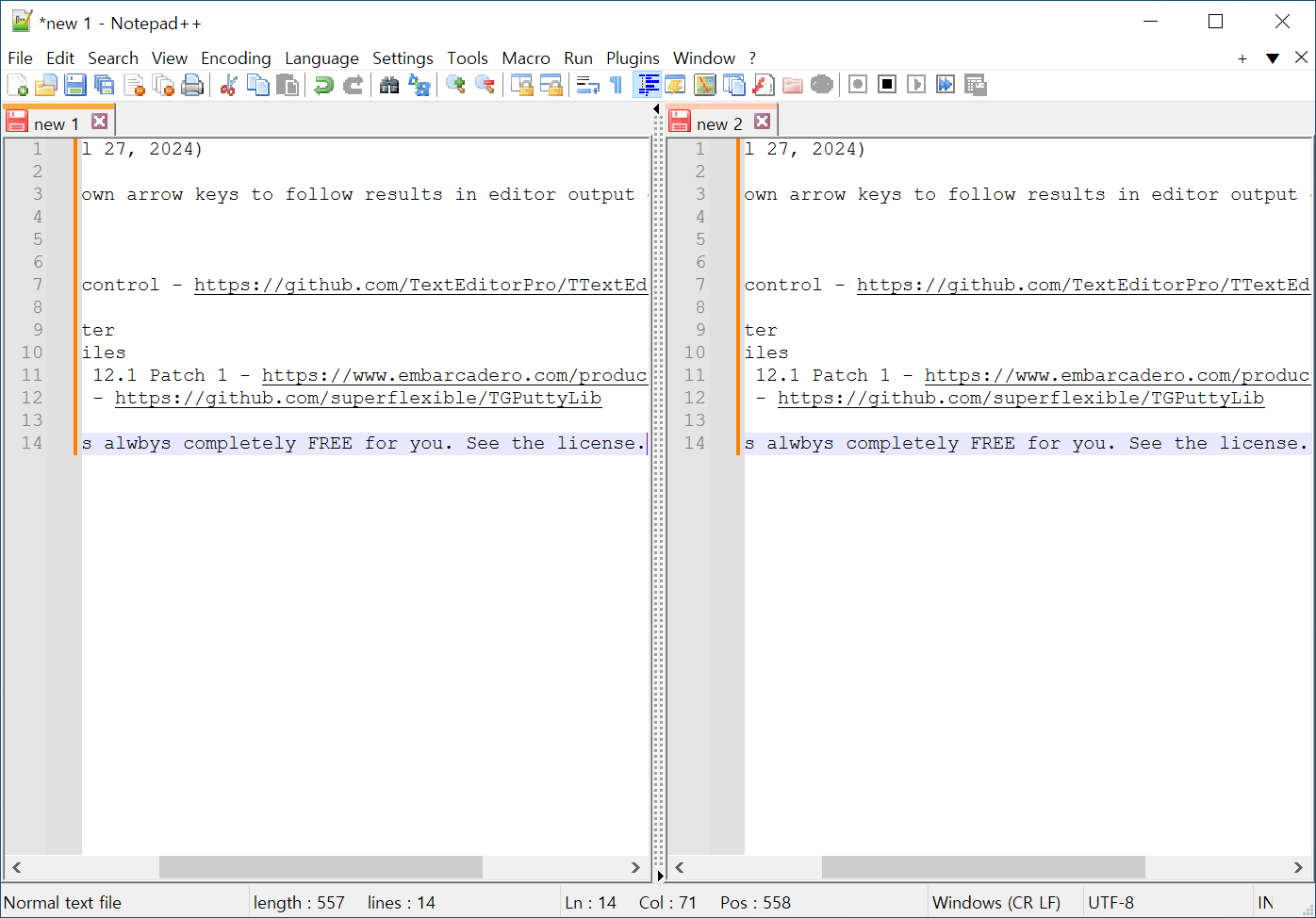This screenshot has height=918, width=1316.
Task: Paste from clipboard using toolbar icon
Action: [288, 85]
